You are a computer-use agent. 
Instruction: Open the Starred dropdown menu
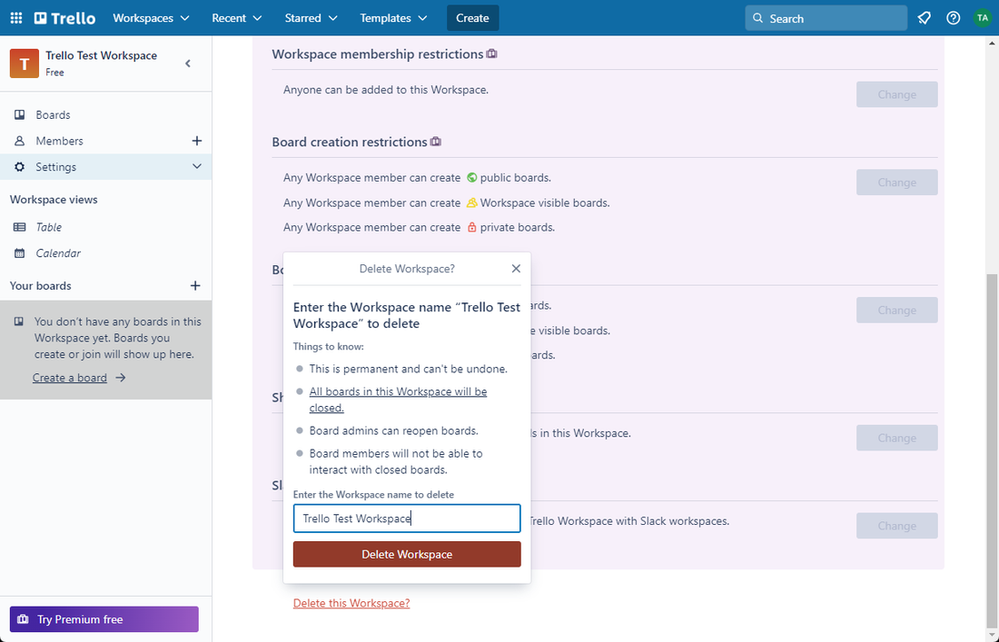(311, 18)
